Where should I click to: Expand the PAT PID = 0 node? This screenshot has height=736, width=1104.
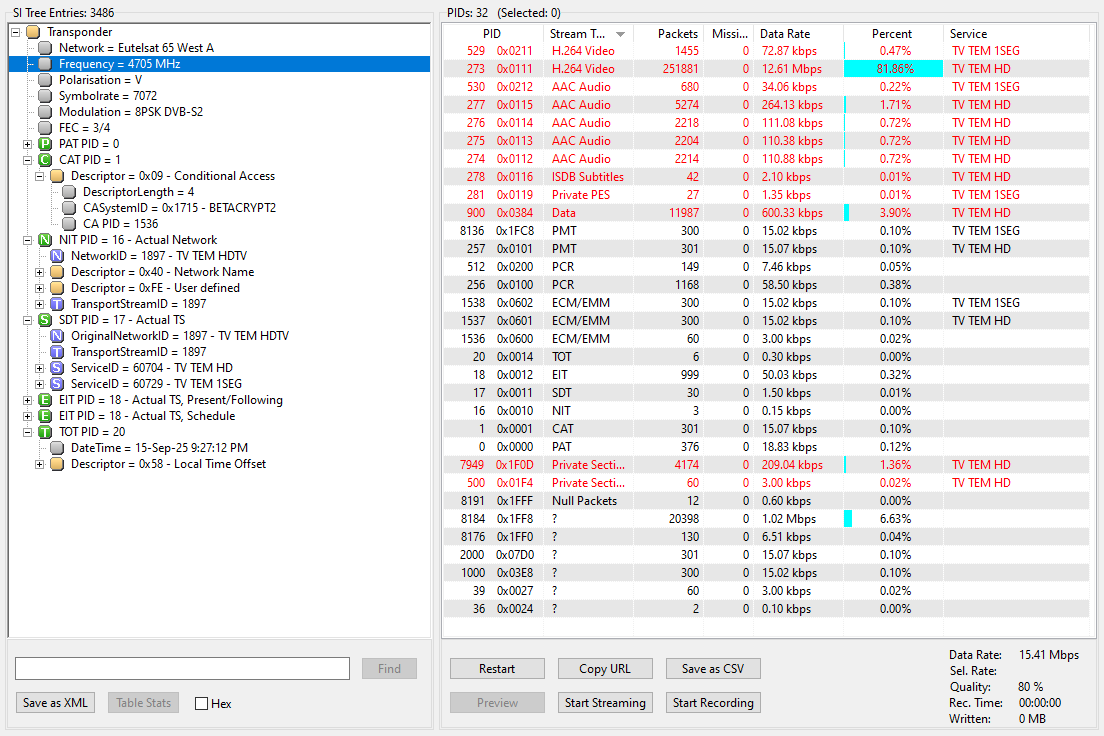coord(27,144)
